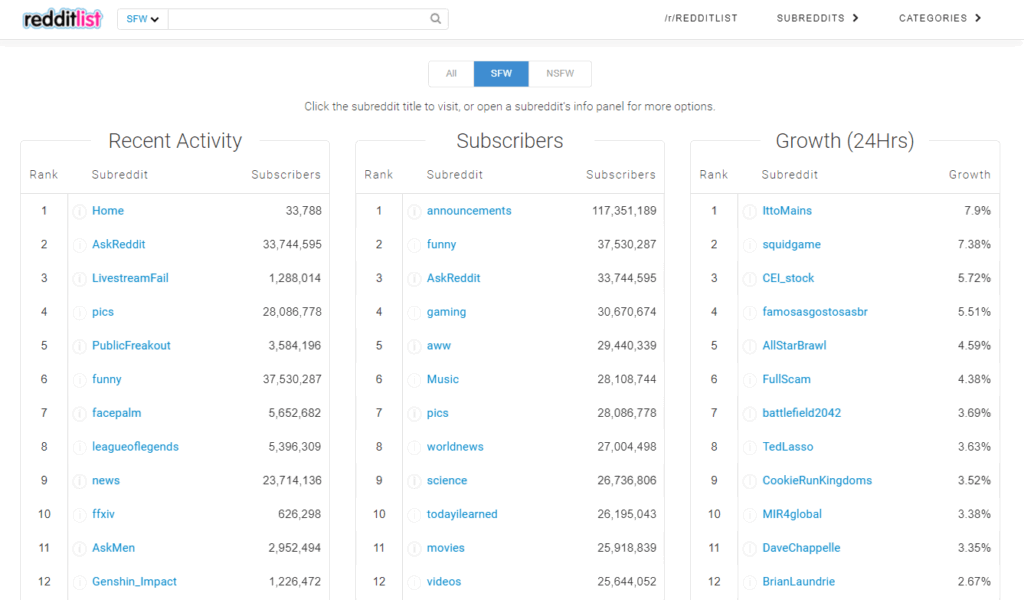Viewport: 1024px width, 600px height.
Task: Open info icon beside Genshin_Impact
Action: pos(79,582)
